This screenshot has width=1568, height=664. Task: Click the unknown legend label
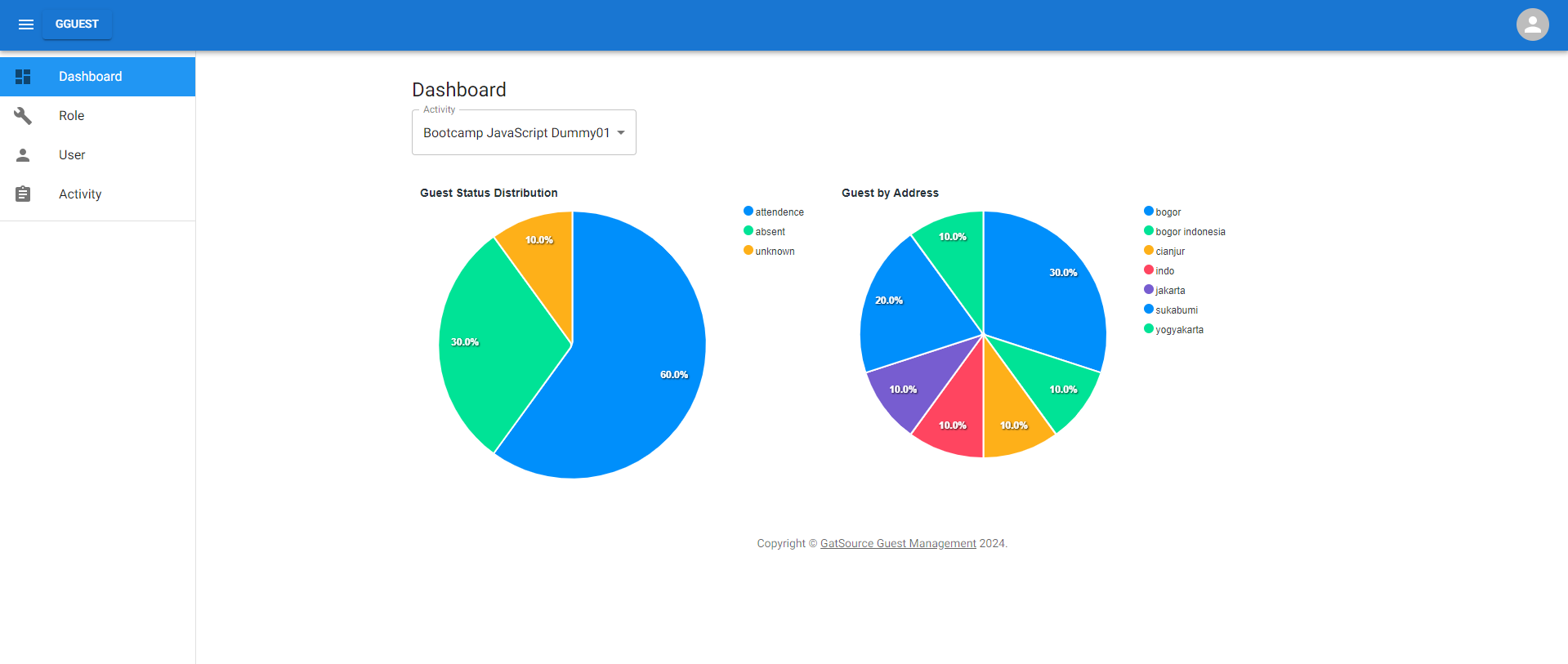click(x=775, y=252)
